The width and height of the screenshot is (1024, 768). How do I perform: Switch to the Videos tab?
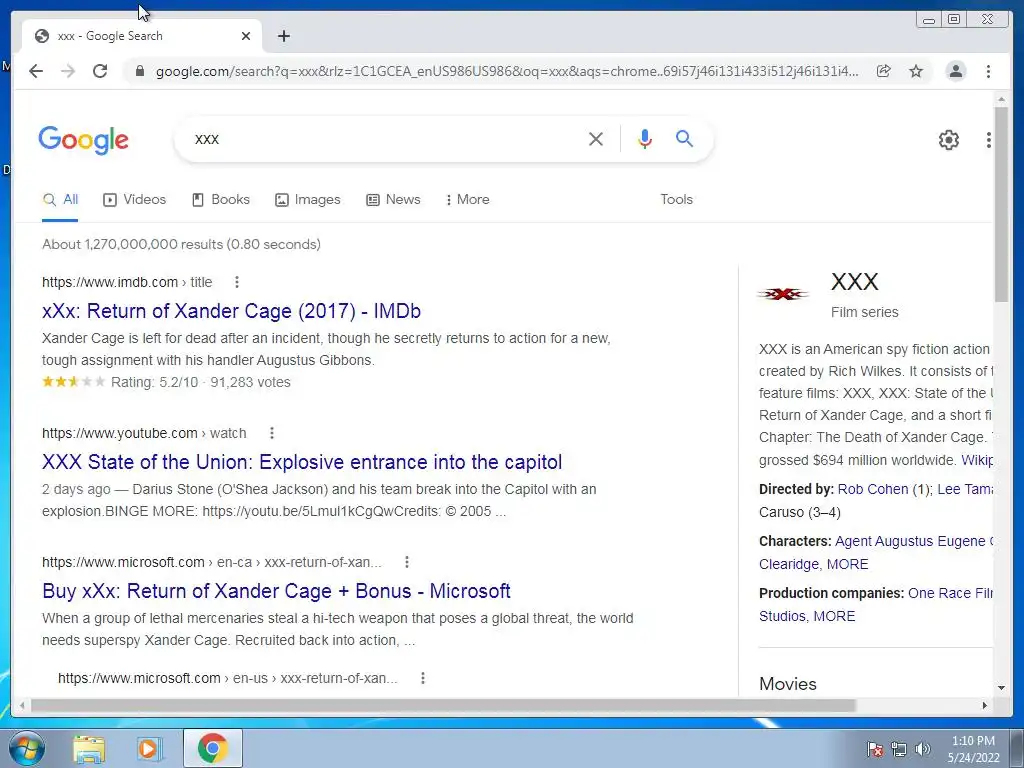tap(135, 200)
